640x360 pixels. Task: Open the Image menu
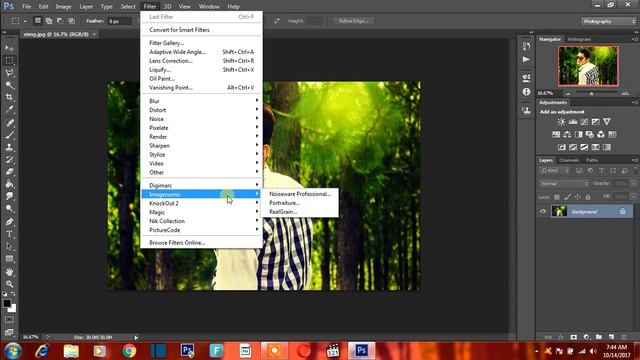pos(63,7)
